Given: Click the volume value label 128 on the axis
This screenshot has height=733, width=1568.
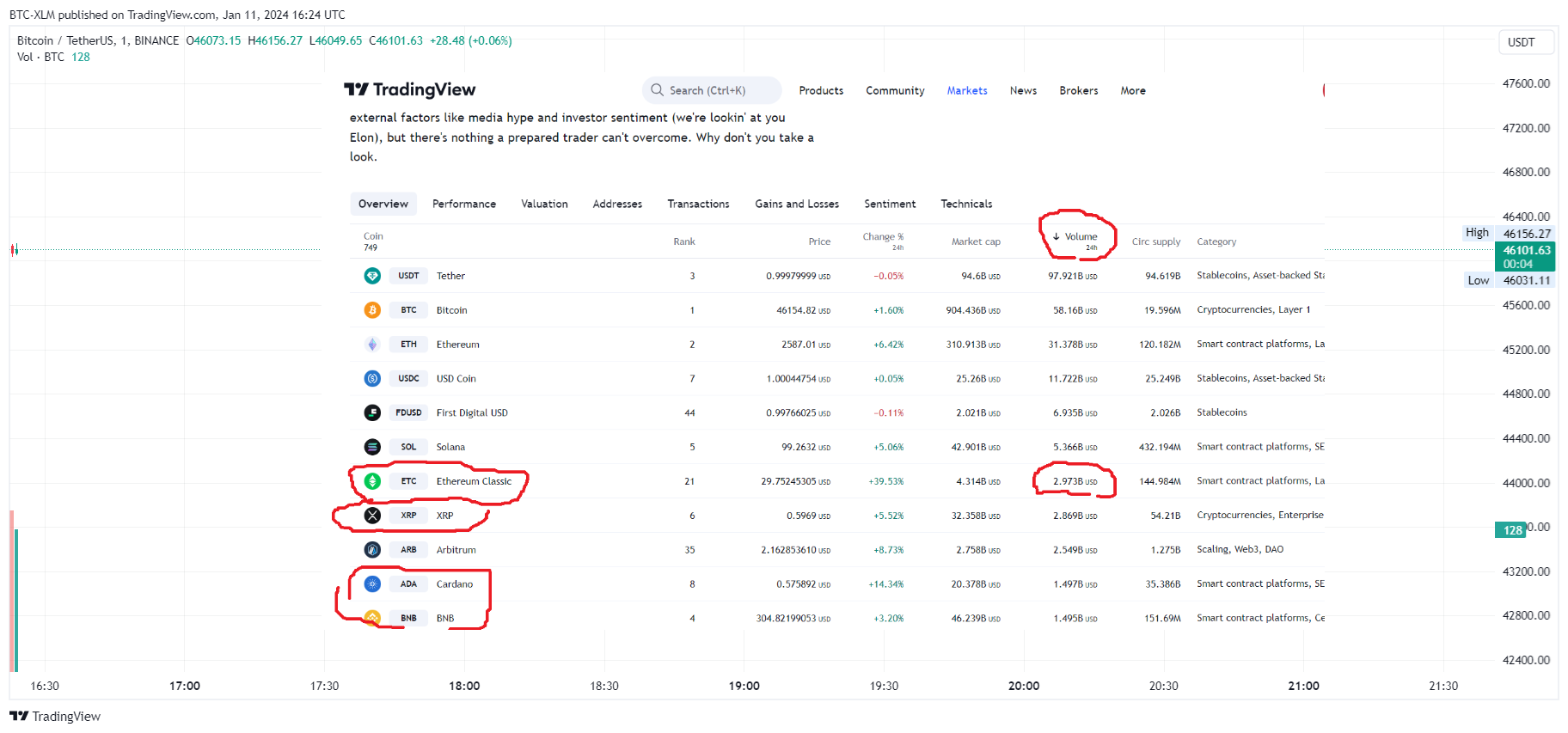Looking at the screenshot, I should tap(1512, 530).
